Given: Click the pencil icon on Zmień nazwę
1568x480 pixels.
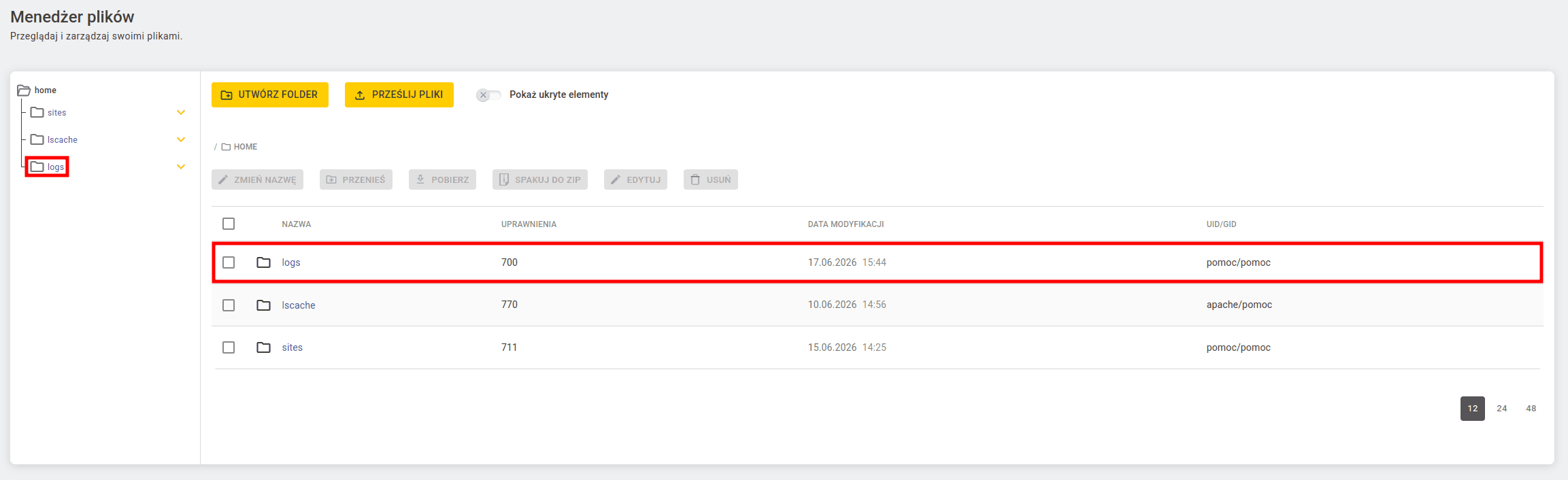Looking at the screenshot, I should (223, 179).
